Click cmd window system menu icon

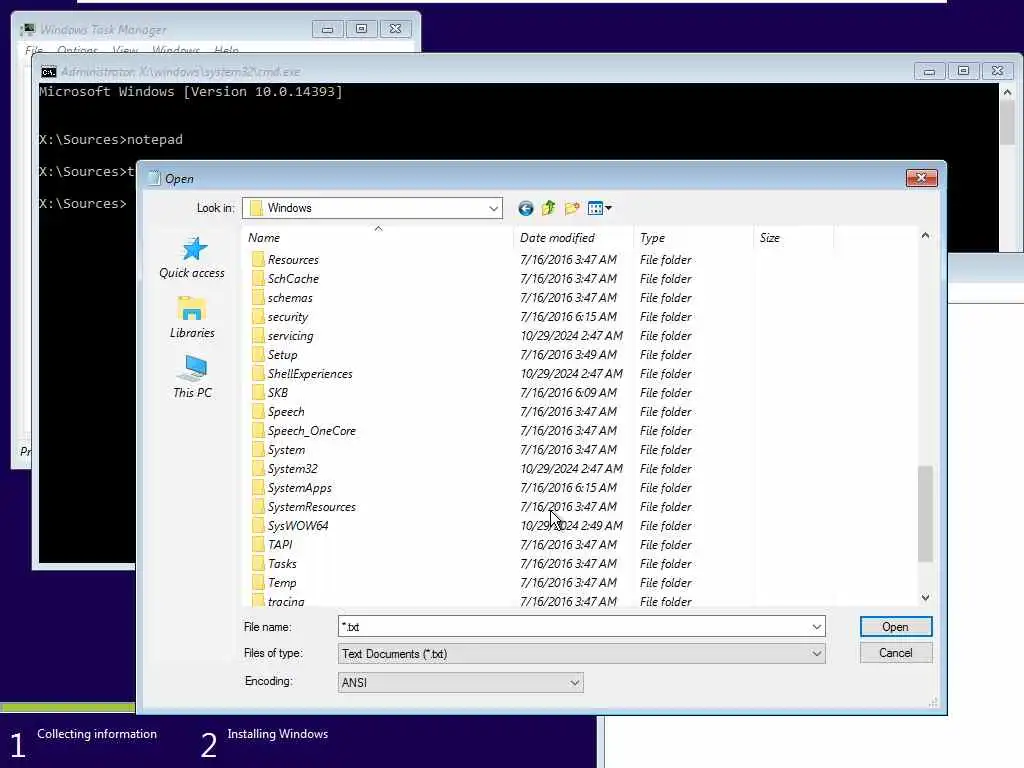pyautogui.click(x=49, y=72)
